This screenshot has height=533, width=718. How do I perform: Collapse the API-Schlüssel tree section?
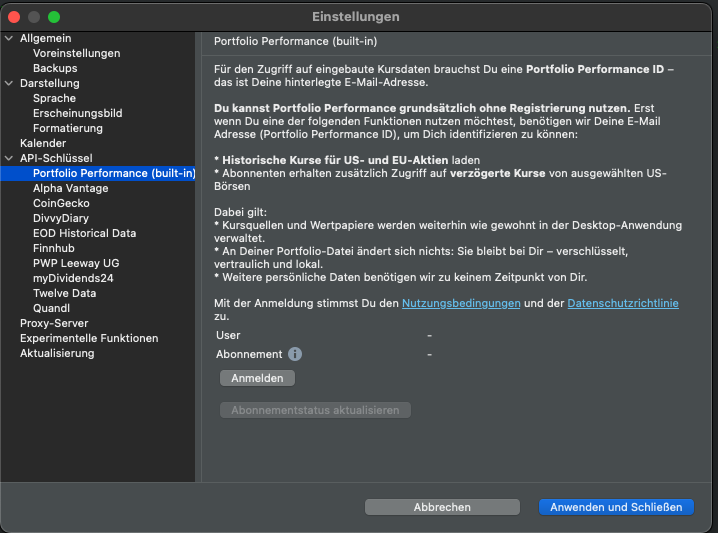pos(10,158)
